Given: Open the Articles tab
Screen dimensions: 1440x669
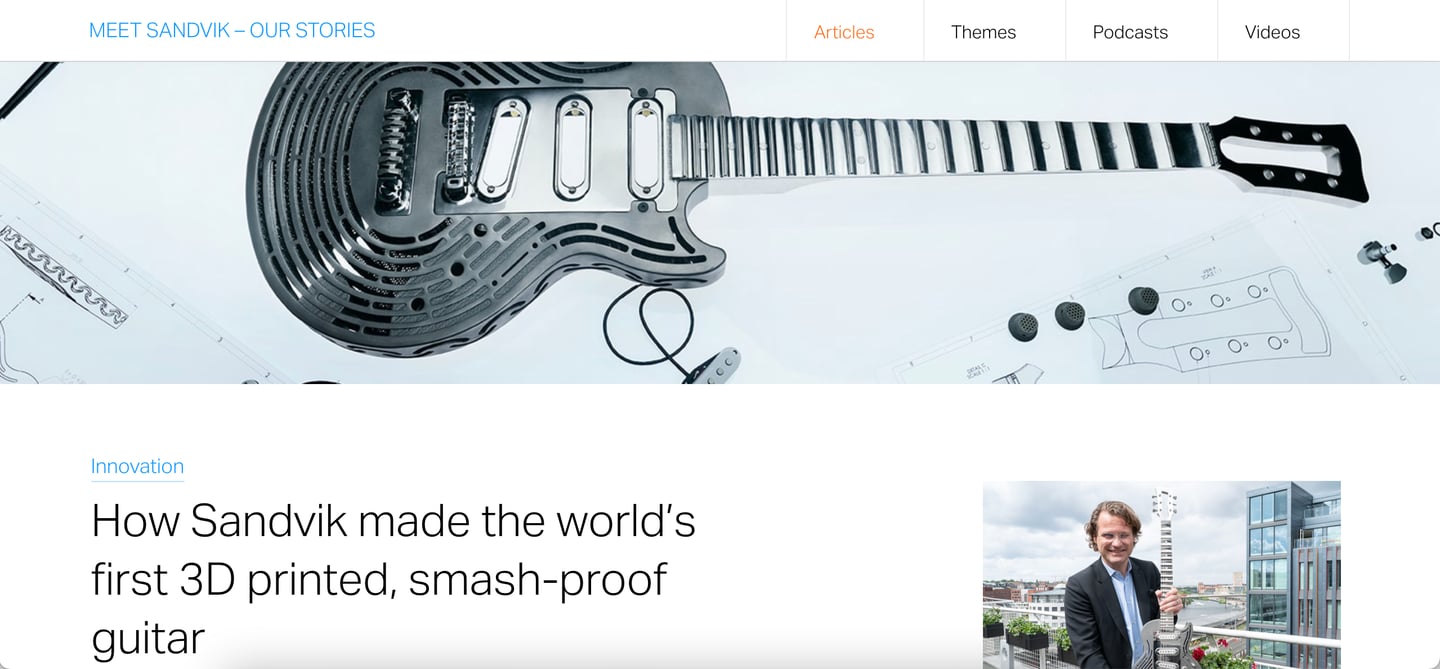Looking at the screenshot, I should (x=844, y=32).
